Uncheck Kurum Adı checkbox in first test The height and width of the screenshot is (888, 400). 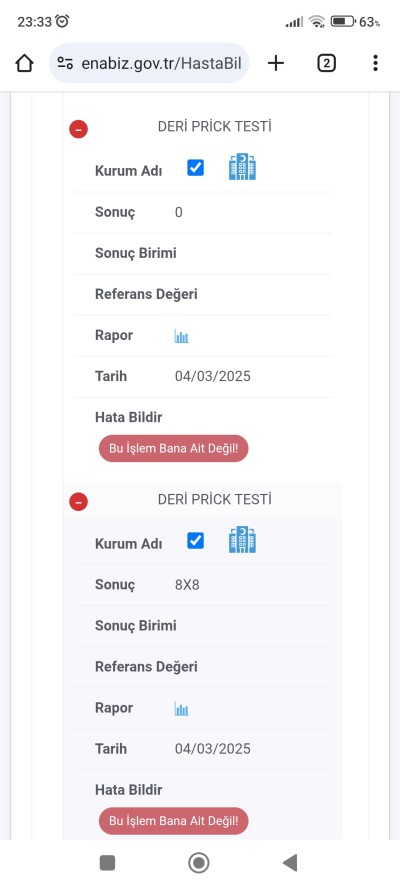pos(195,168)
